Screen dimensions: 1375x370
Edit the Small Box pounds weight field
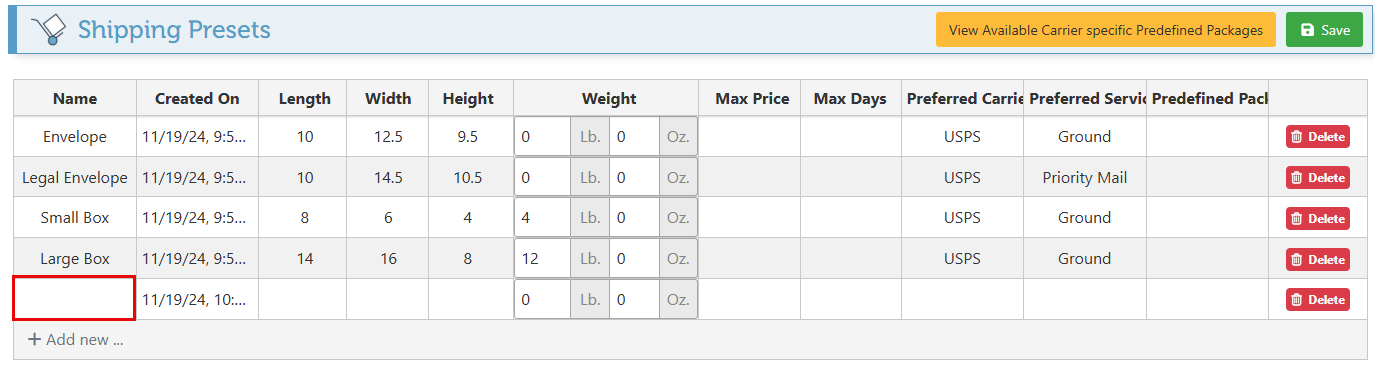click(543, 218)
